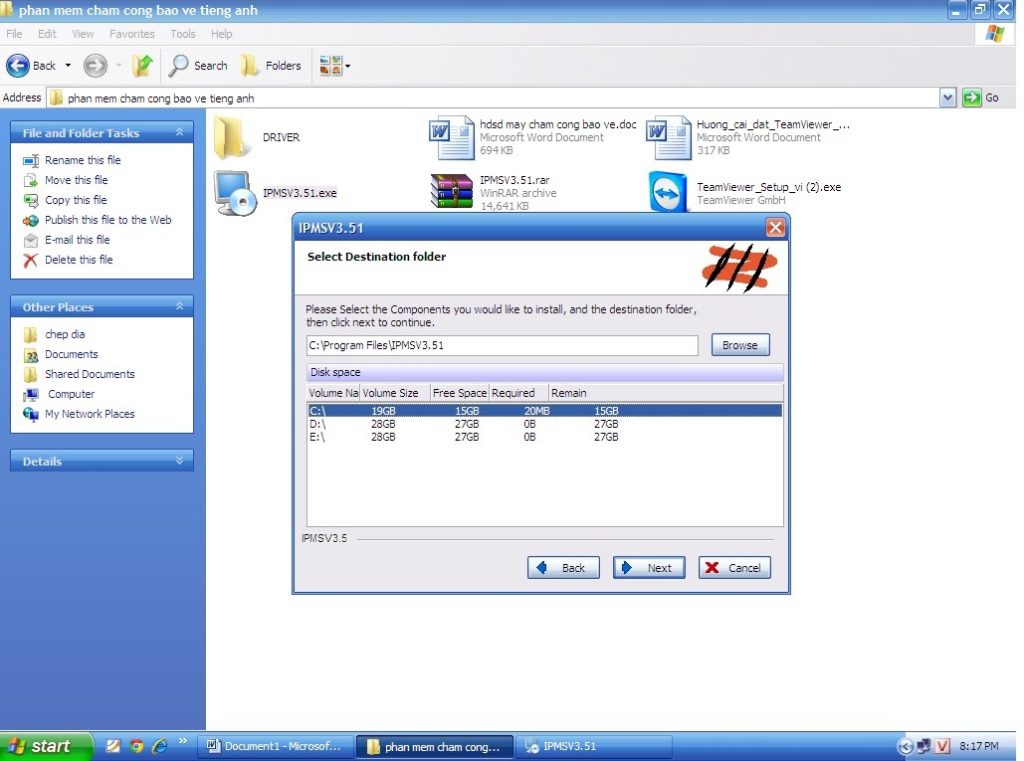Select the IPMSV3.51.exe installer icon
The height and width of the screenshot is (761, 1024).
pyautogui.click(x=234, y=192)
